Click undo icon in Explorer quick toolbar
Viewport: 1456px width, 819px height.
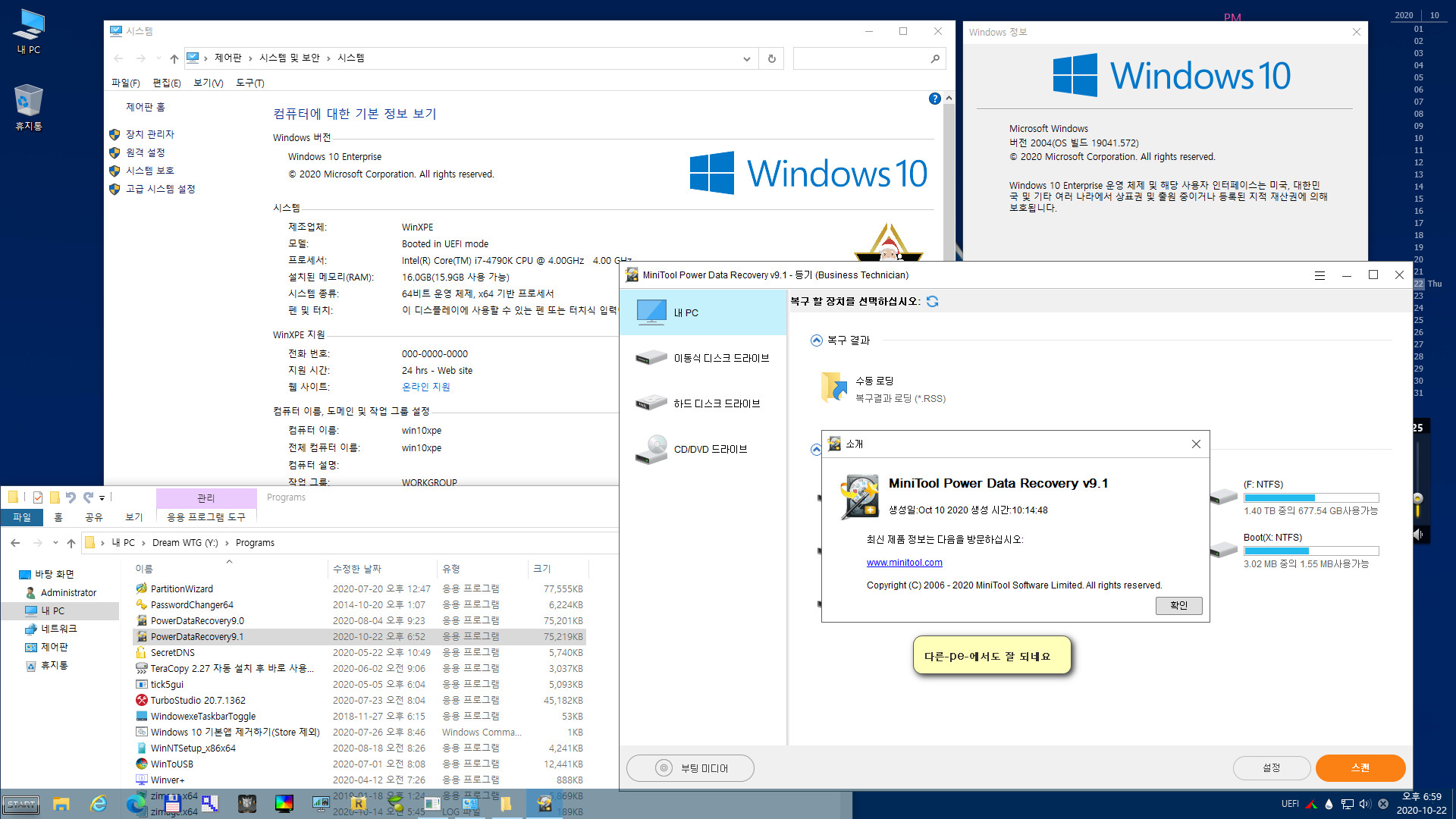tap(71, 497)
